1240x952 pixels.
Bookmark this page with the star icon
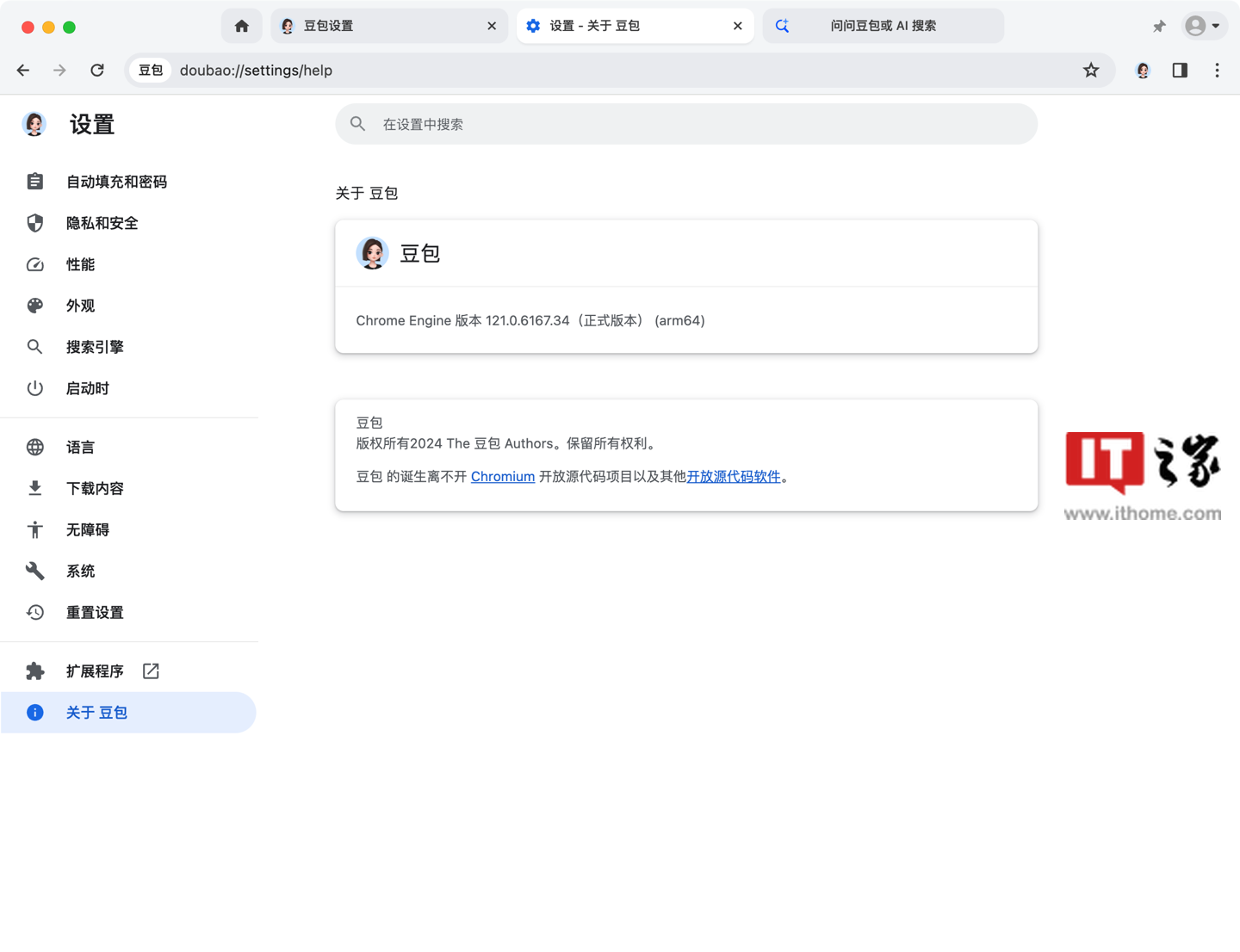1091,71
